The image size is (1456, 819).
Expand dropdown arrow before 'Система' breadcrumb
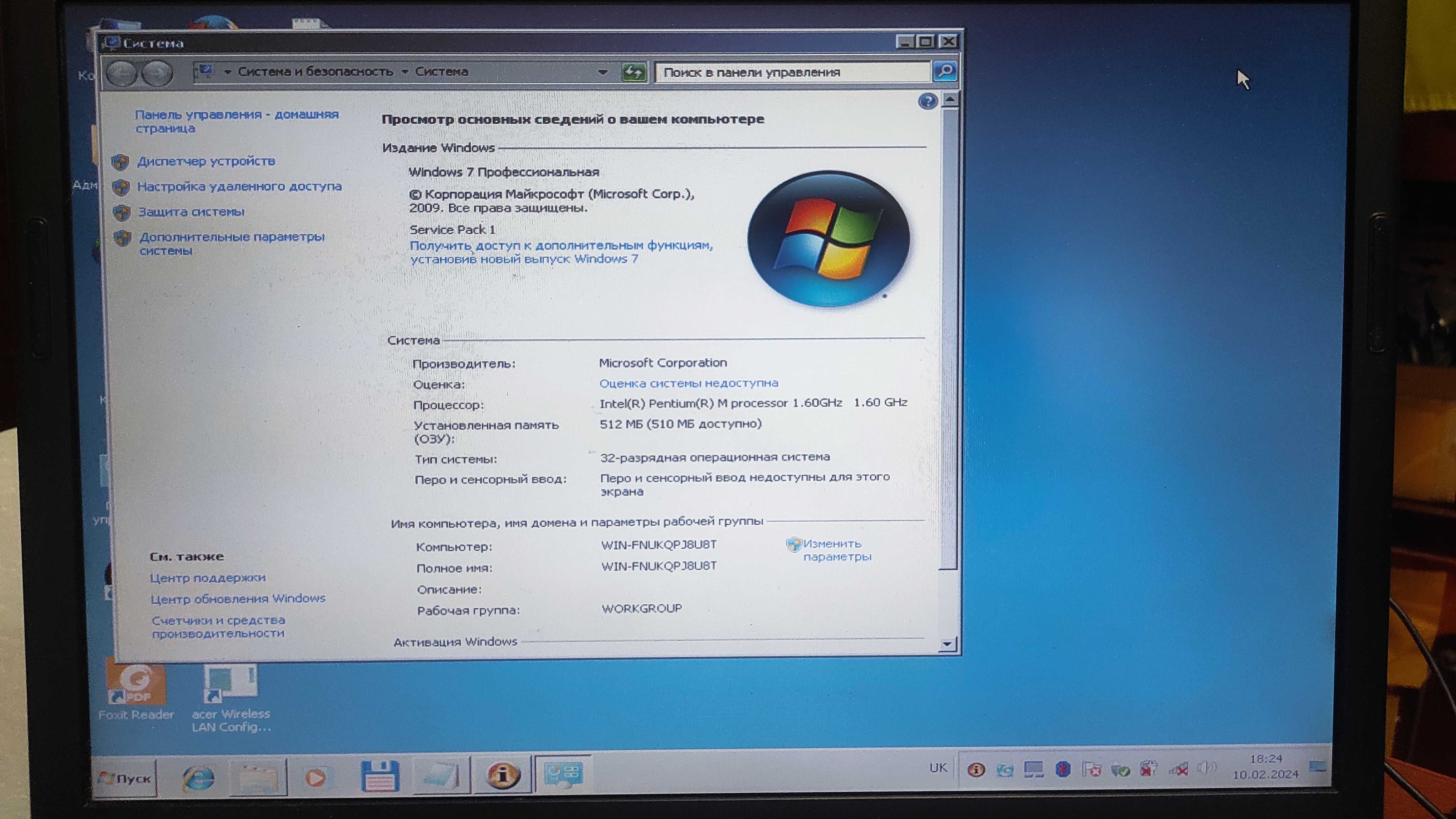point(405,72)
